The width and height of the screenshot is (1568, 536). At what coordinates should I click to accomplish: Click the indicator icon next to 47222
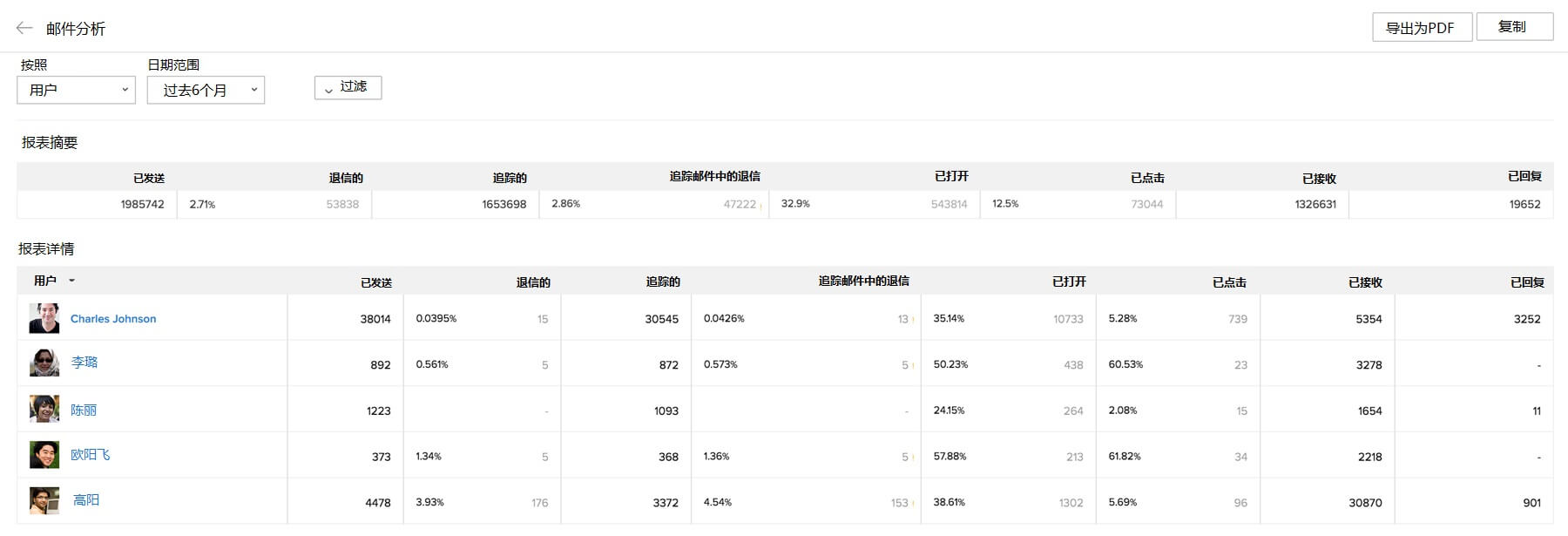[761, 206]
